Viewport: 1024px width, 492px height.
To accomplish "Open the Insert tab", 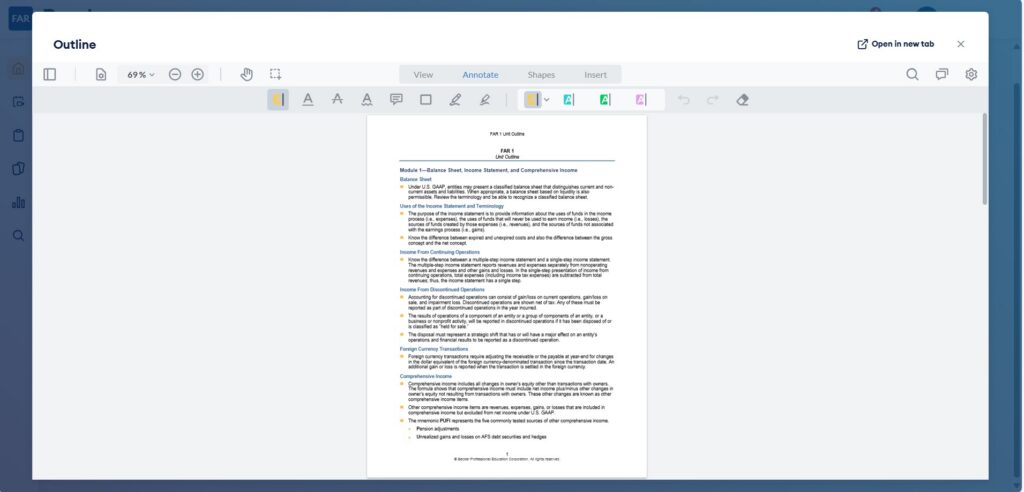I will pyautogui.click(x=595, y=75).
